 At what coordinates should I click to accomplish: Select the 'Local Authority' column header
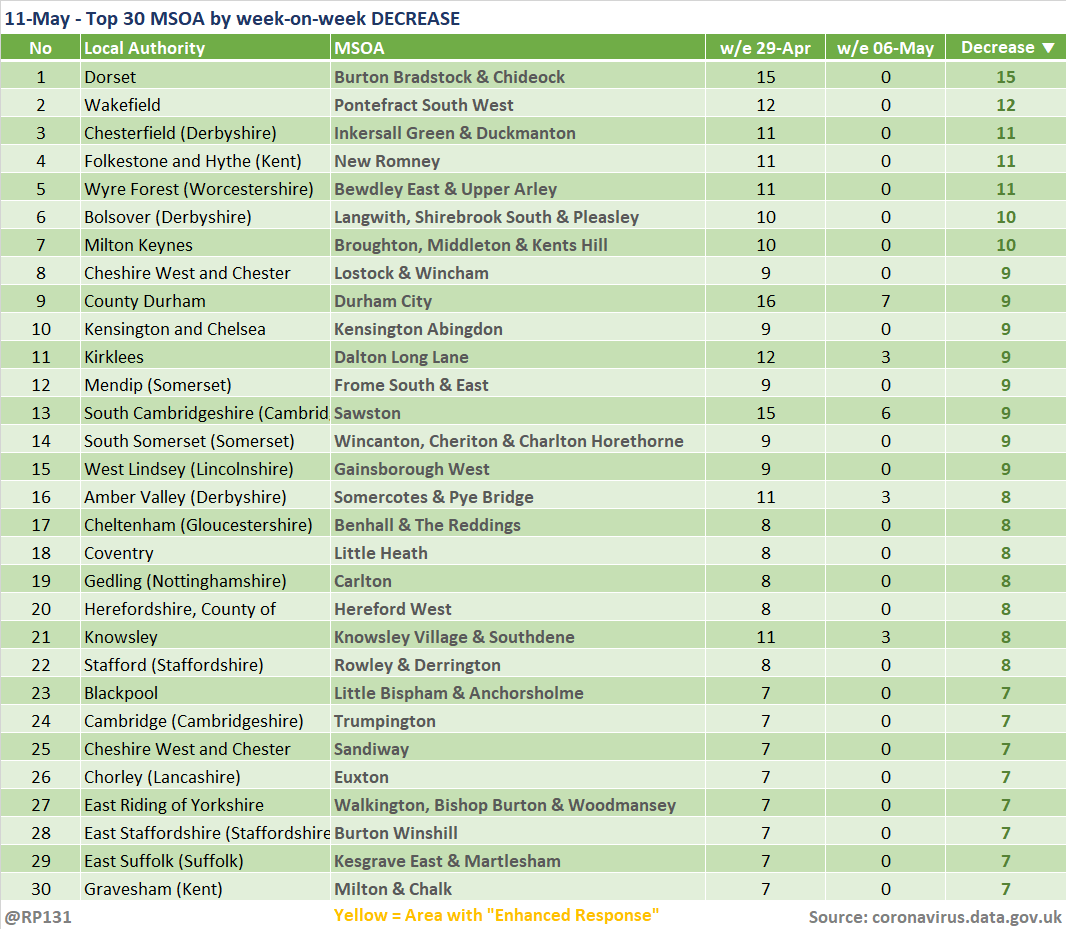[205, 48]
